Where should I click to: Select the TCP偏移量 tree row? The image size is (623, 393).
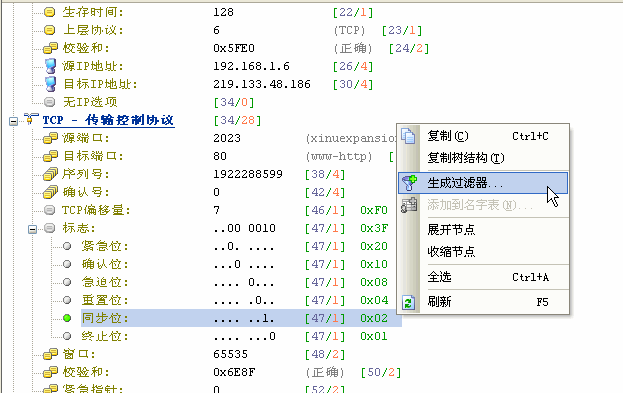[96, 210]
